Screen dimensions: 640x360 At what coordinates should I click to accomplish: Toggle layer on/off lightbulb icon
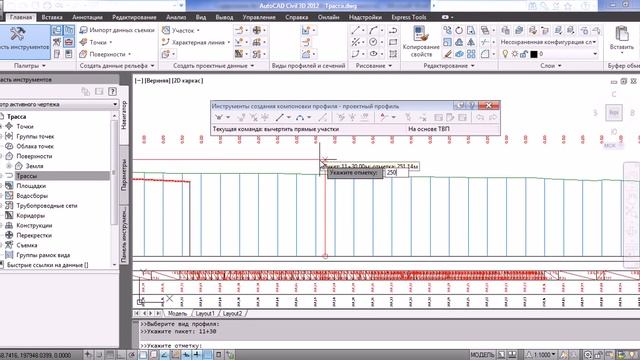[x=505, y=54]
